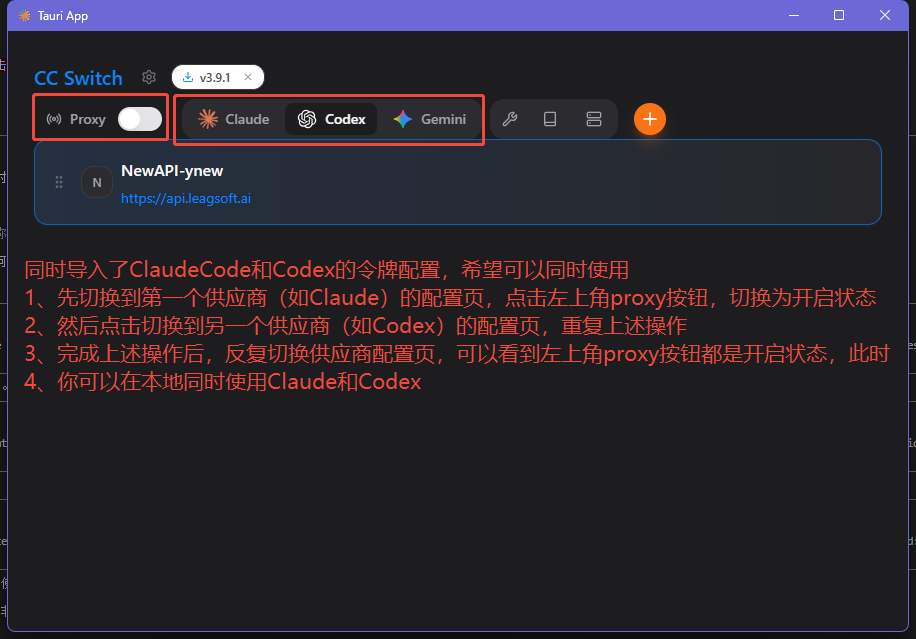The image size is (916, 639).
Task: Click the v3.9.1 version badge
Action: (213, 77)
